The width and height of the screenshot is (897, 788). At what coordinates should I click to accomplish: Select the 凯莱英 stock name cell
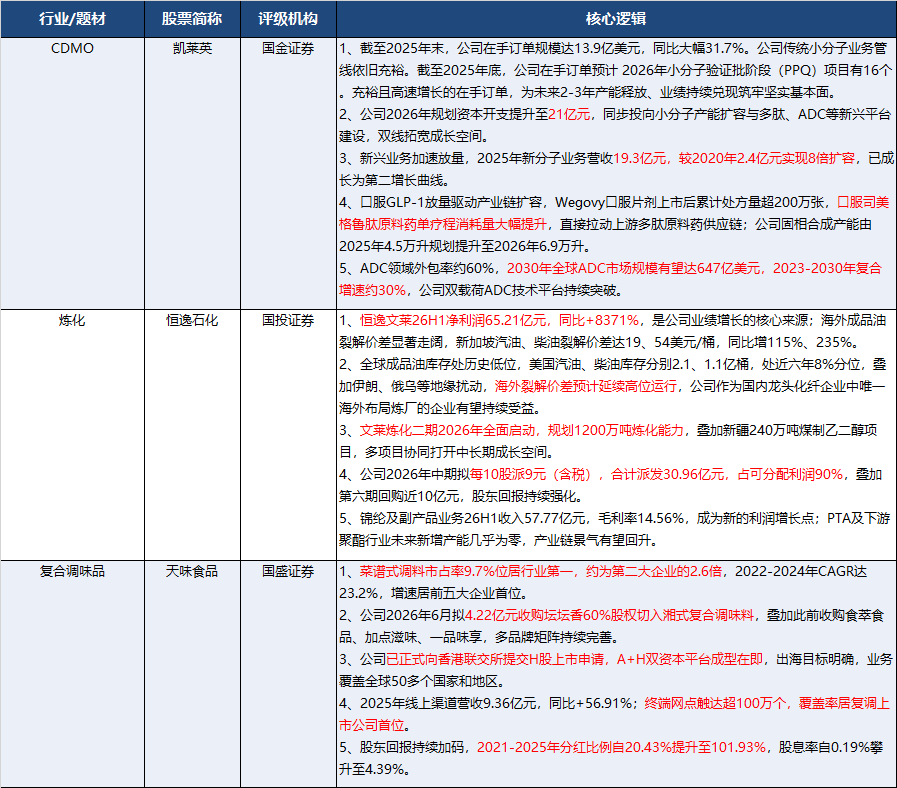(x=192, y=173)
